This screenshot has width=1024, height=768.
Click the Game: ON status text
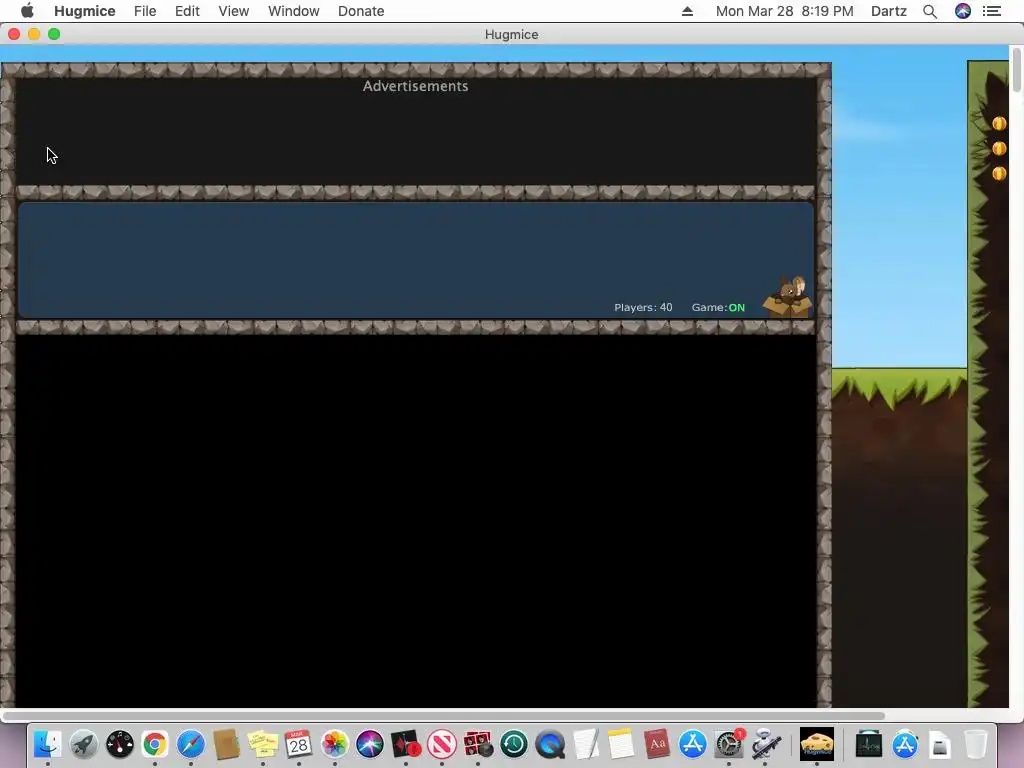(718, 308)
